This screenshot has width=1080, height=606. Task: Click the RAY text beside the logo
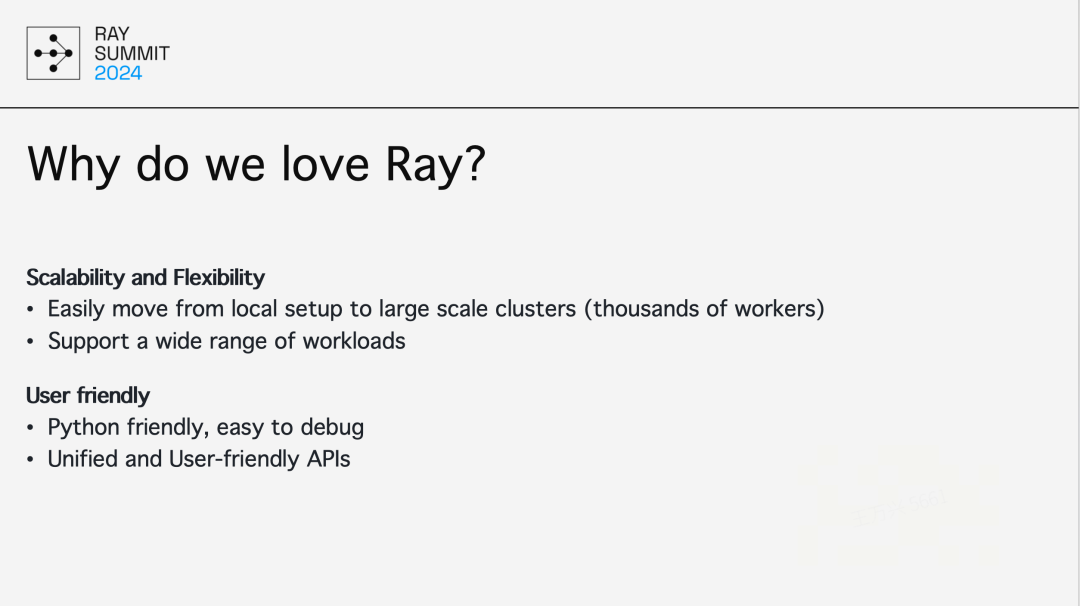point(112,34)
